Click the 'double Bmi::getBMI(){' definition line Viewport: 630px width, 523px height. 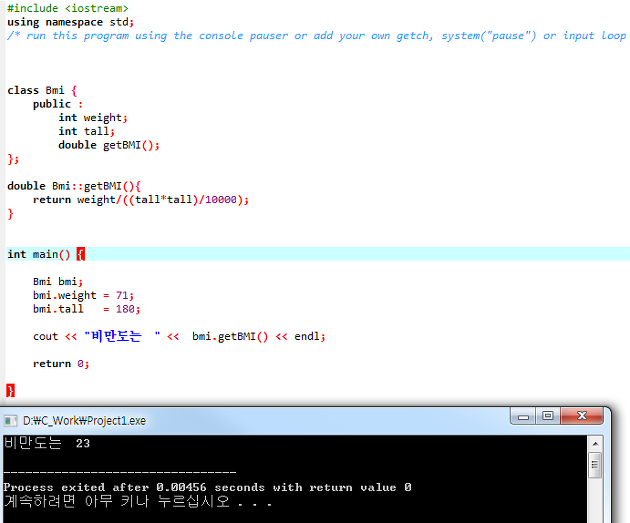pyautogui.click(x=74, y=186)
